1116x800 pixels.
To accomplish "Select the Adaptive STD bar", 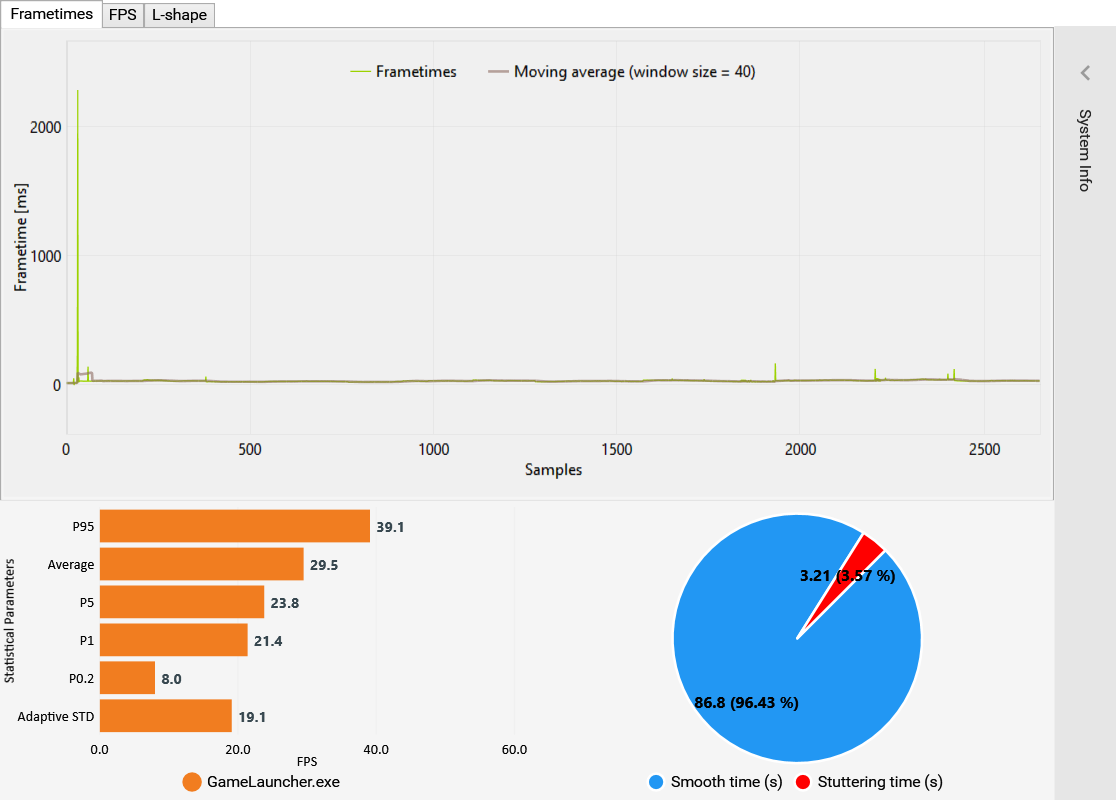I will [166, 715].
